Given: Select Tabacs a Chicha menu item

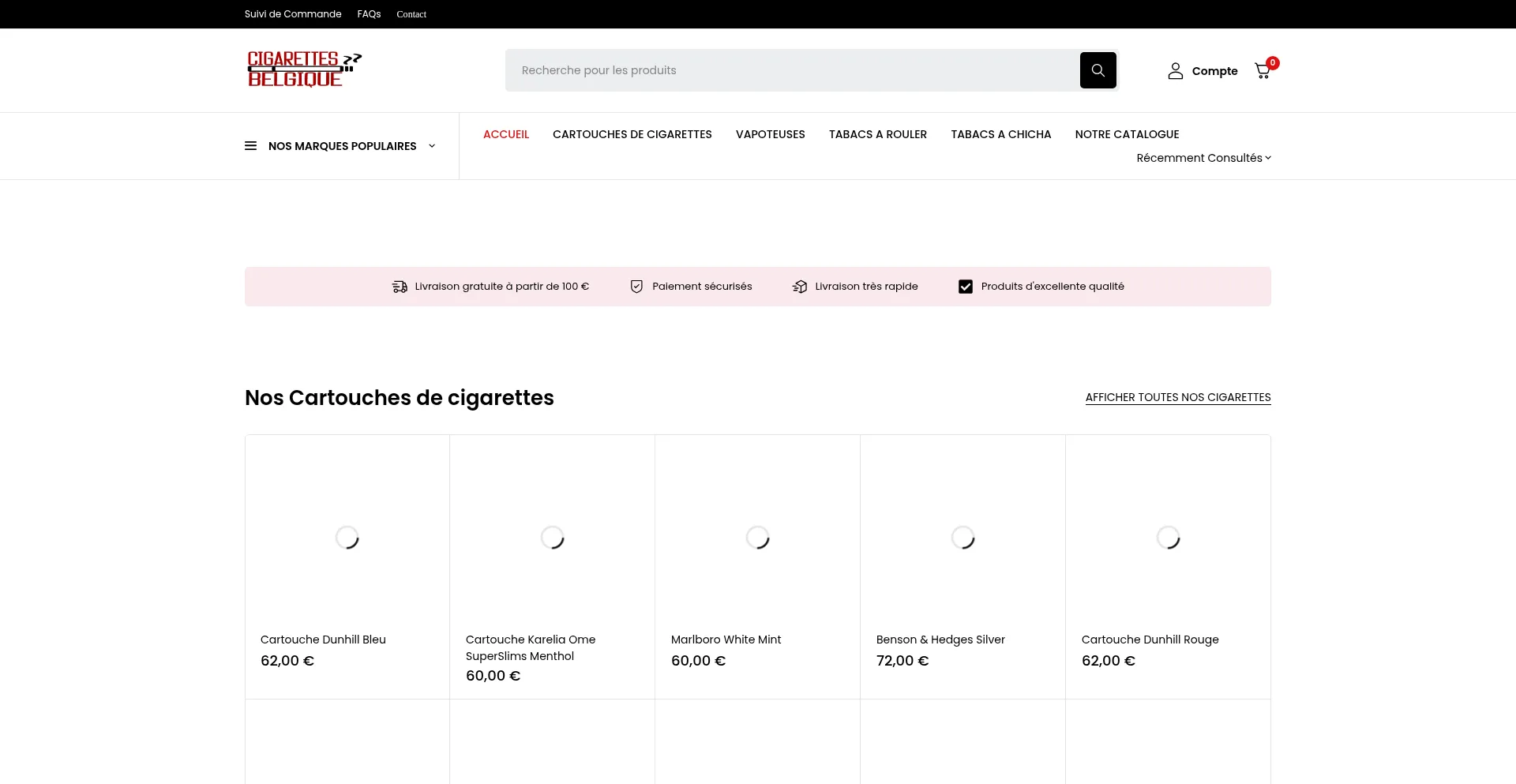Looking at the screenshot, I should (x=1000, y=134).
